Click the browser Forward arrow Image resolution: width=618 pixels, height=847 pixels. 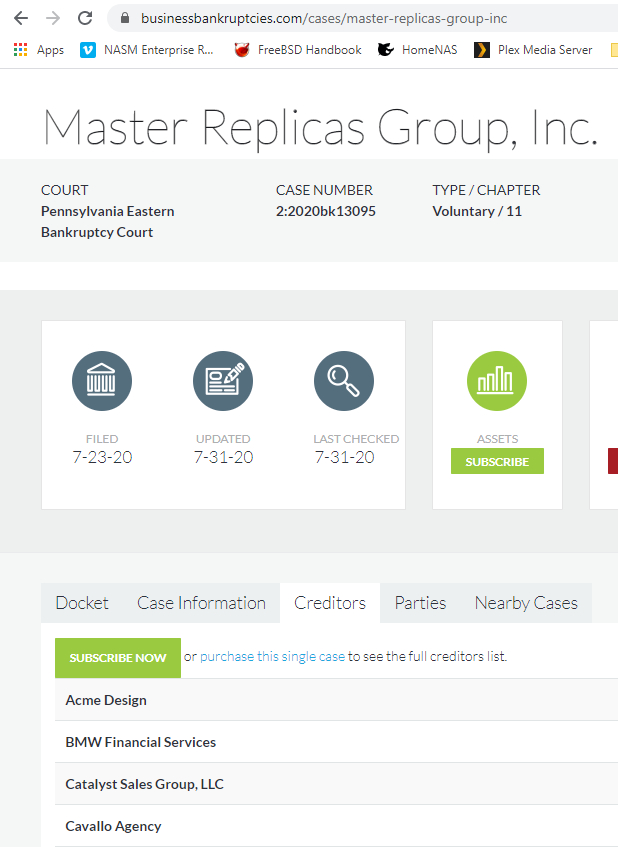tap(53, 18)
